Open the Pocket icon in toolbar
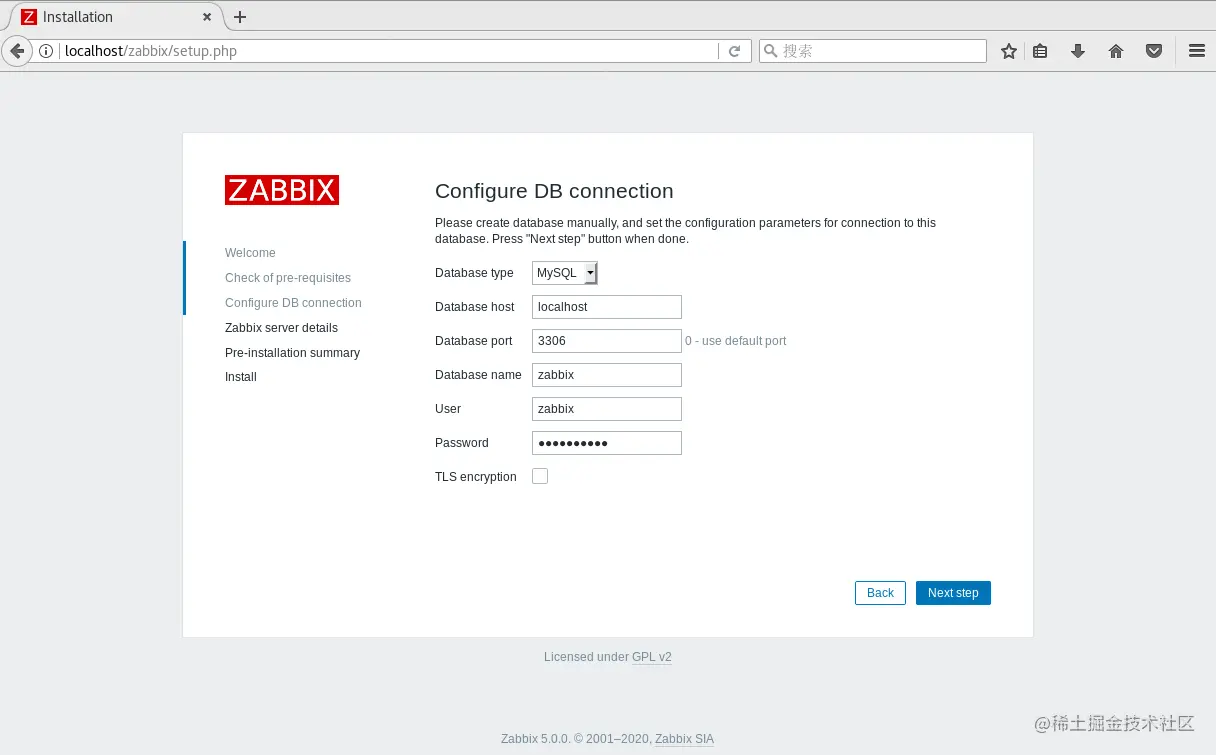1216x755 pixels. 1154,51
